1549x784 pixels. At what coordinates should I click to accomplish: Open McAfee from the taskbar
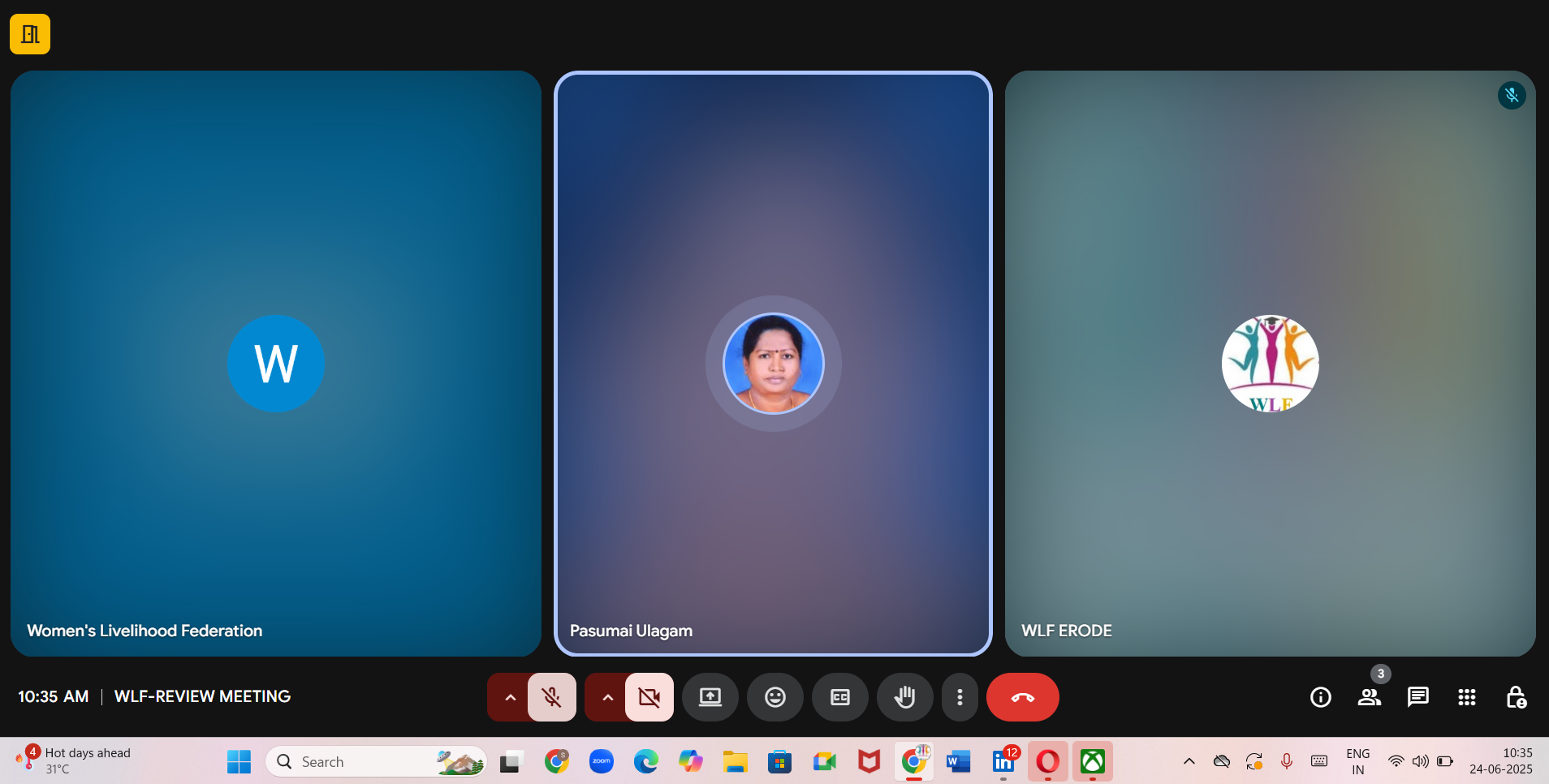coord(869,762)
